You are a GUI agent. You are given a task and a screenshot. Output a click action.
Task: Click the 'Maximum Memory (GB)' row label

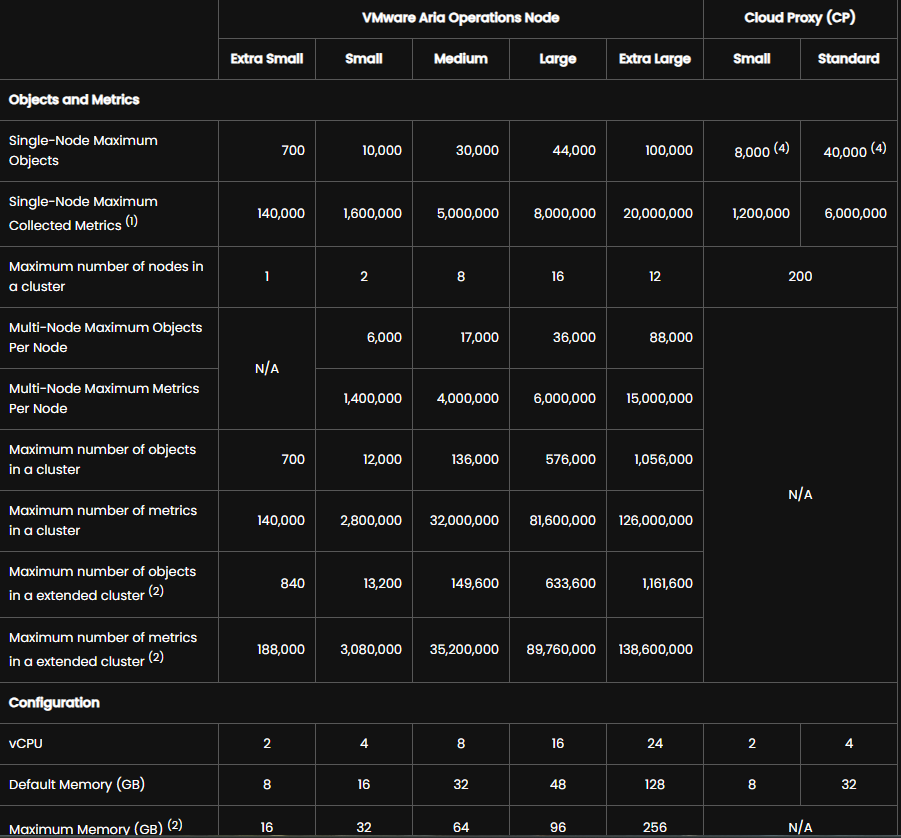(95, 827)
